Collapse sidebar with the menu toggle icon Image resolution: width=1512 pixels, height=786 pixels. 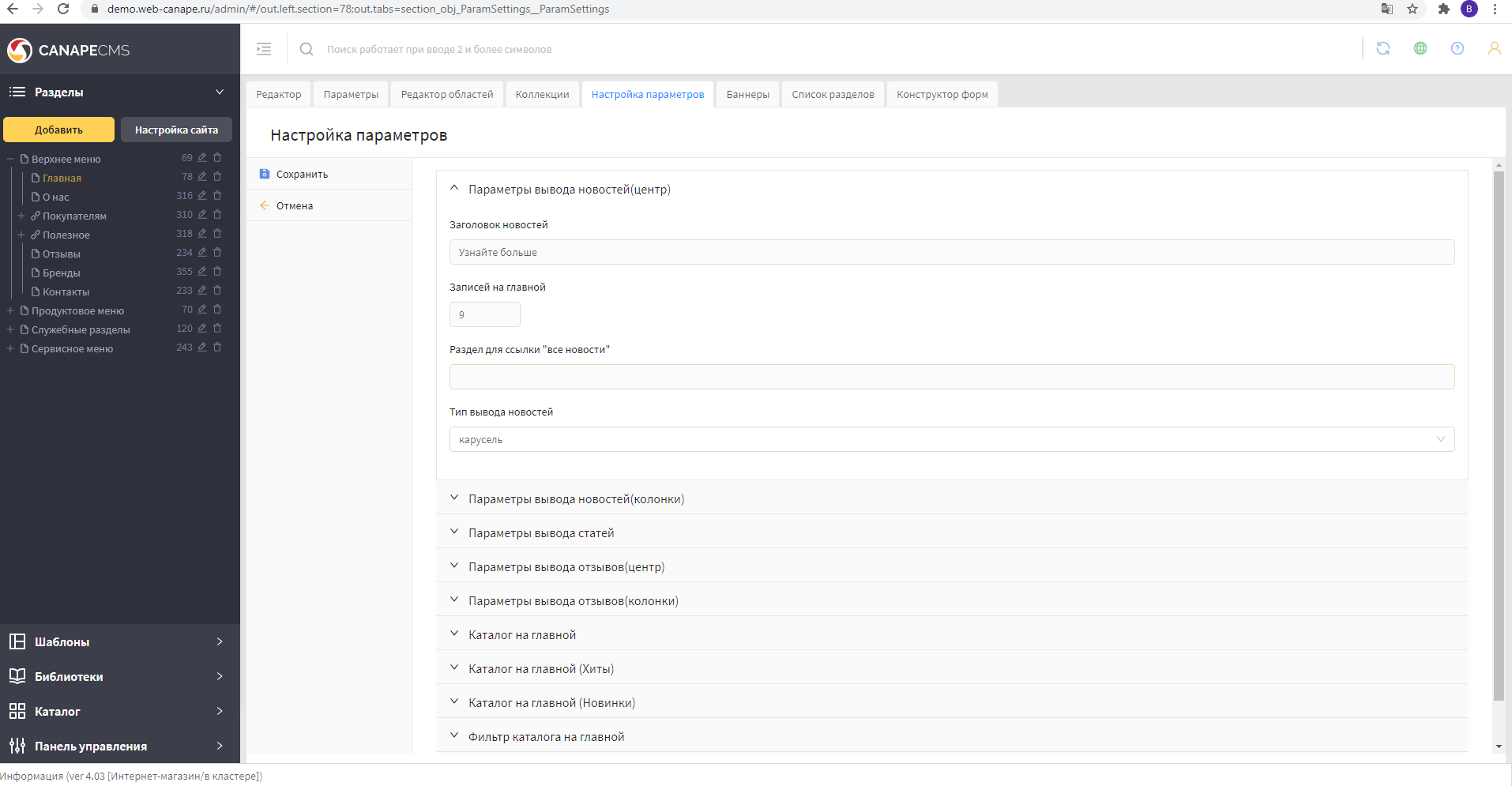click(x=264, y=49)
